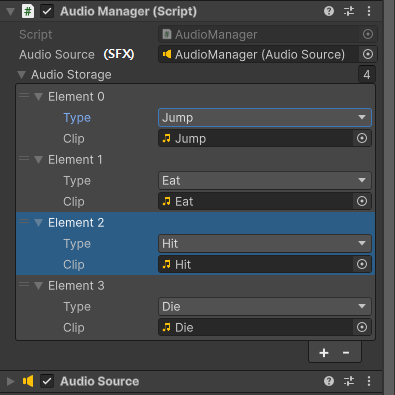Select the Element 1 row label
This screenshot has height=395, width=395.
[75, 160]
